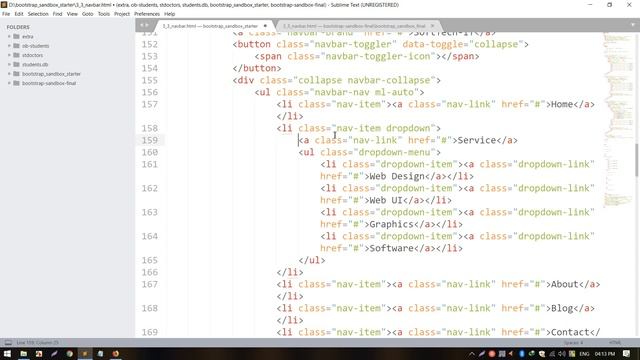Open the Find menu
640x360 pixels.
57,14
